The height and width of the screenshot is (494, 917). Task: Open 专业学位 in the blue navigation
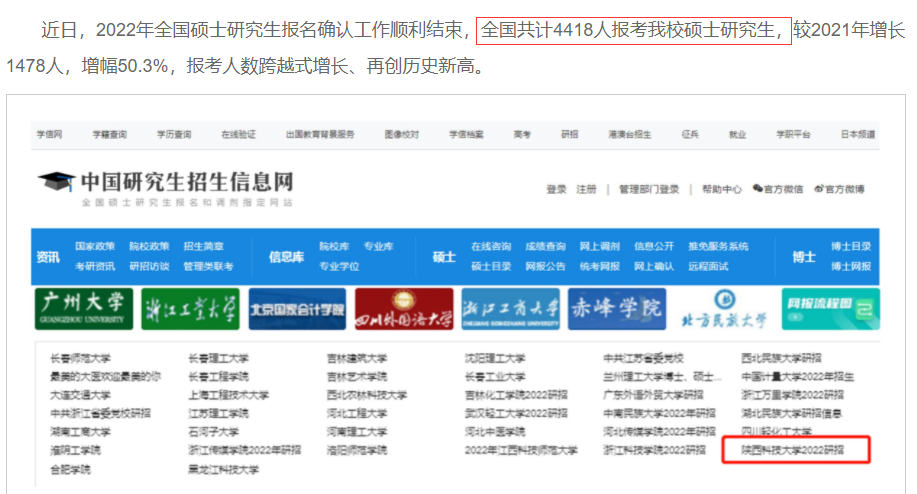coord(339,267)
